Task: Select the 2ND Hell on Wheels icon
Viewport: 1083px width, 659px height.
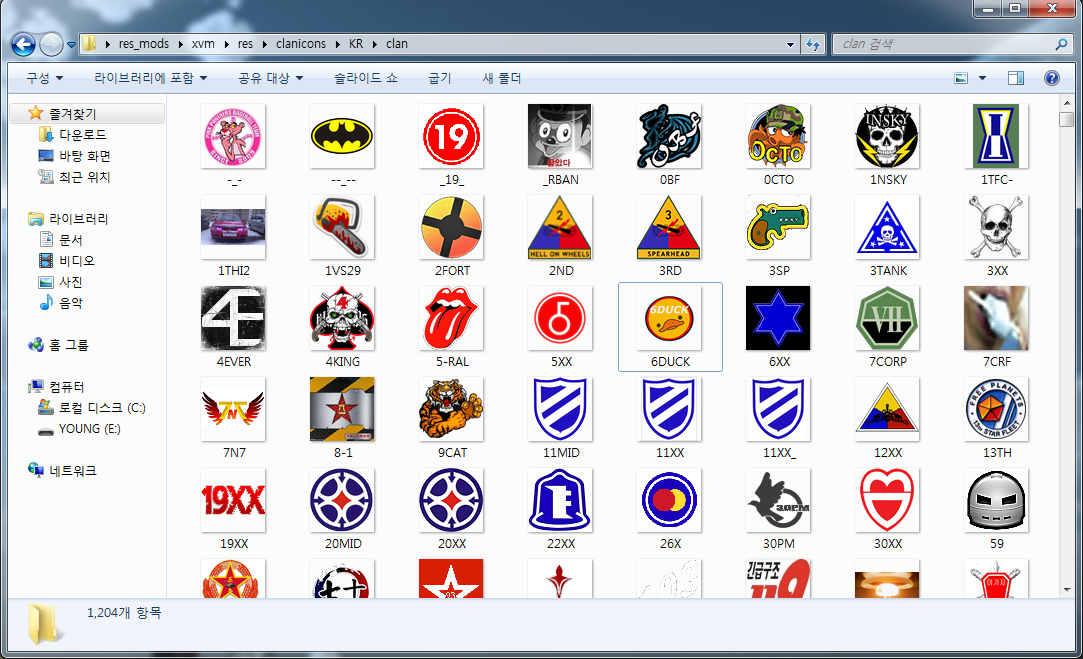Action: pyautogui.click(x=560, y=227)
